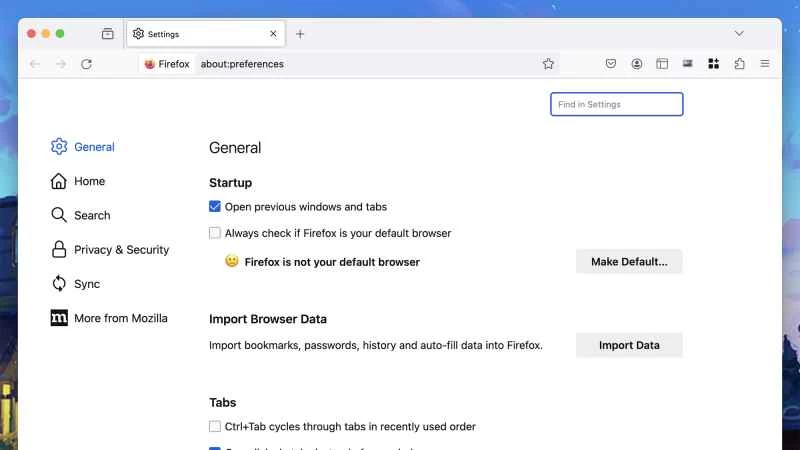Viewport: 800px width, 450px height.
Task: Open the Extensions puzzle piece icon
Action: [739, 64]
